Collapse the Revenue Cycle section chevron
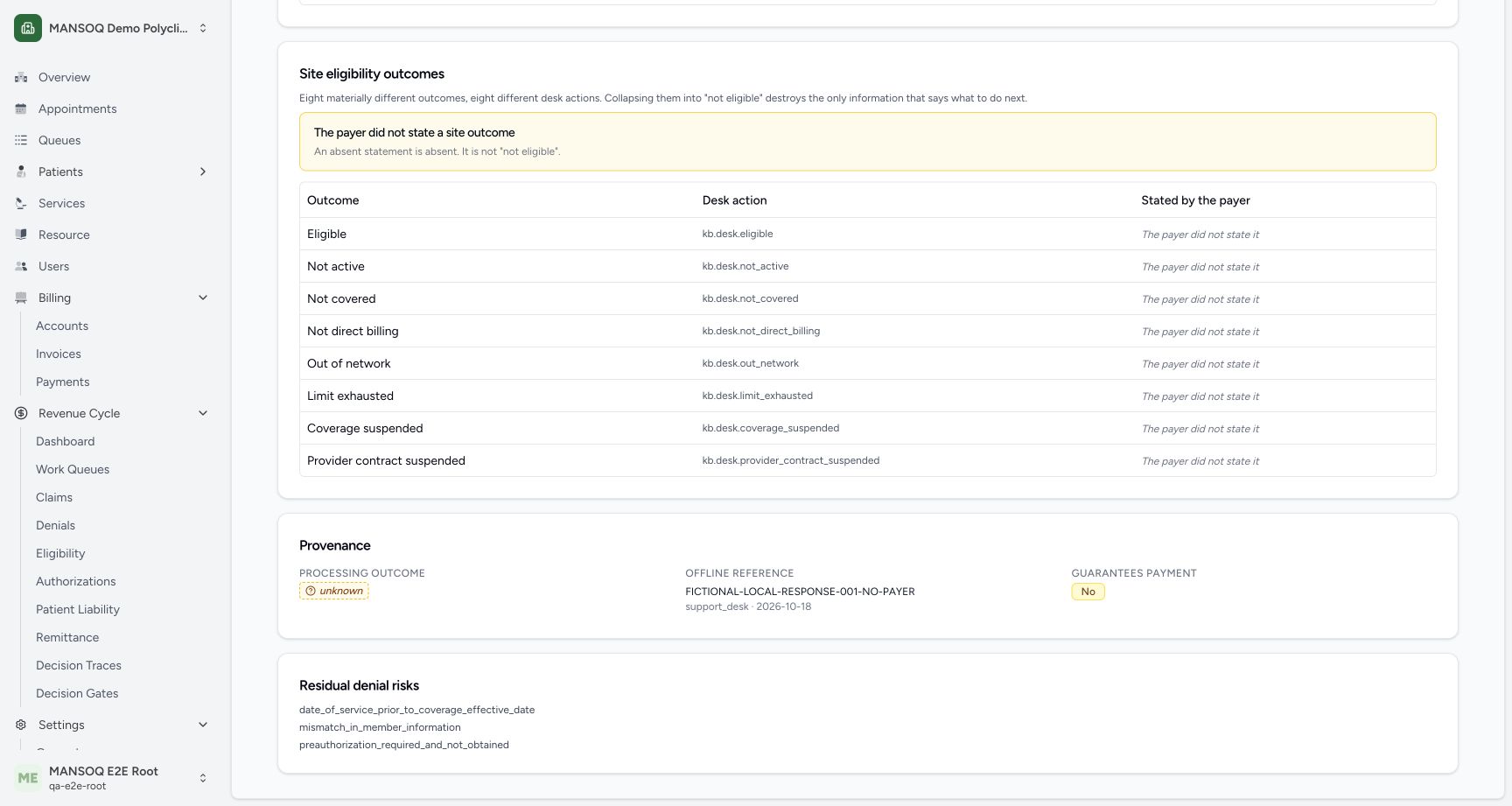Viewport: 1512px width, 806px height. pos(203,413)
